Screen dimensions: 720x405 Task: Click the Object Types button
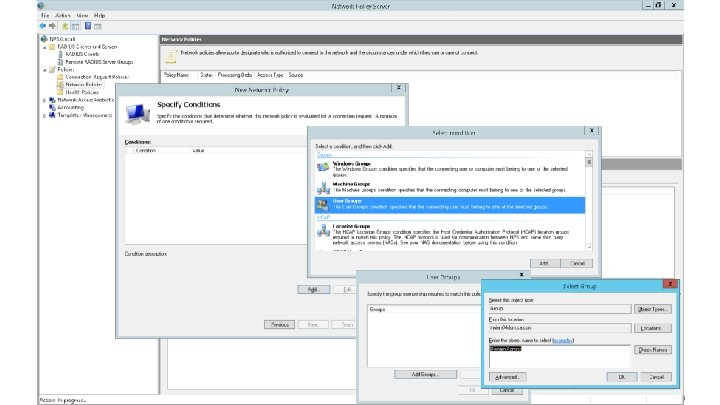652,309
